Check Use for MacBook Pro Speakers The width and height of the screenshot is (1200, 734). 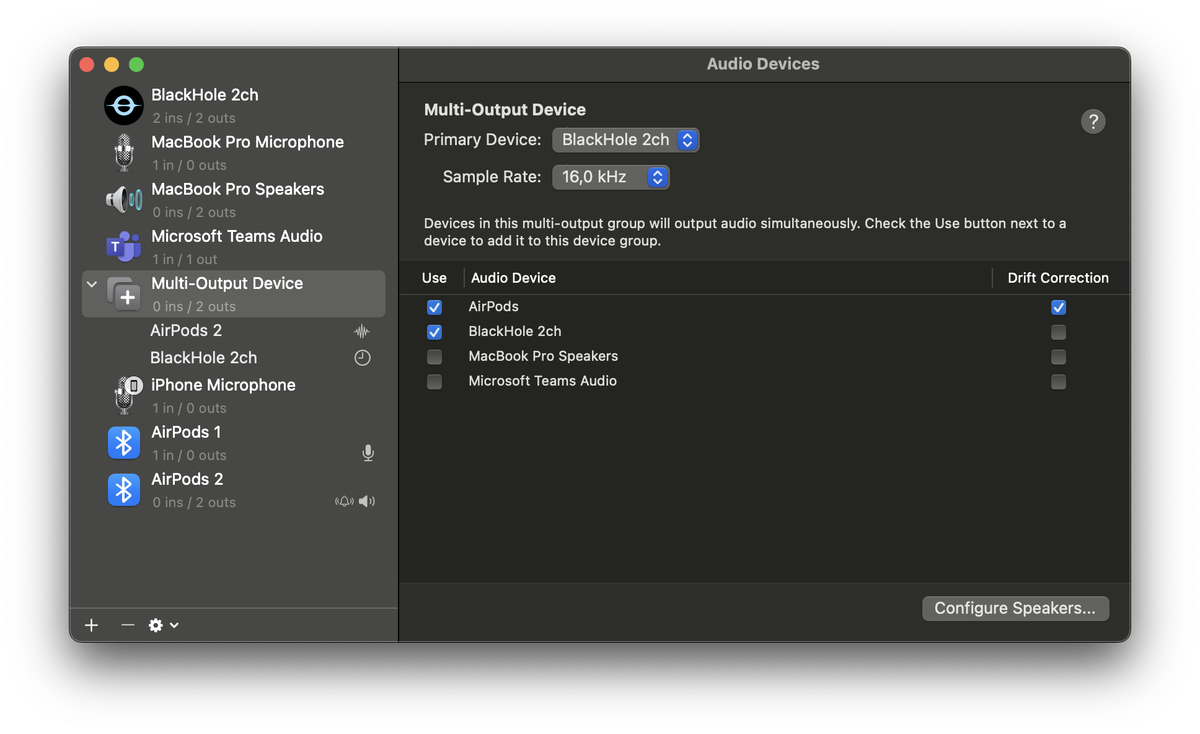point(434,357)
